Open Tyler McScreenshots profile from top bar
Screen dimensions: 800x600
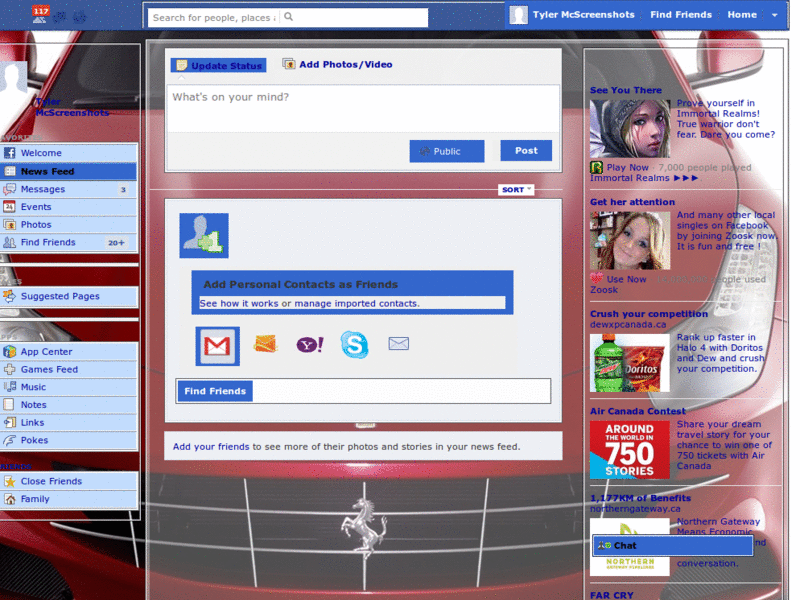pos(572,15)
